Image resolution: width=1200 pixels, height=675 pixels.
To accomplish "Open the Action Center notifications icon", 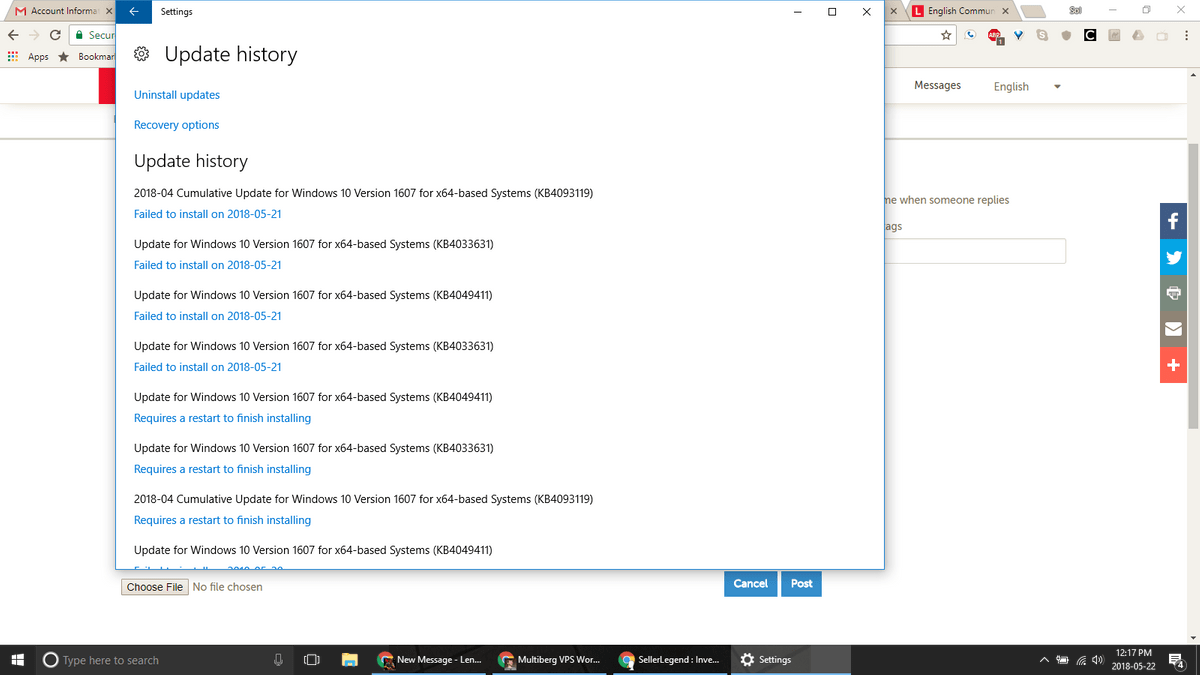I will pos(1176,660).
